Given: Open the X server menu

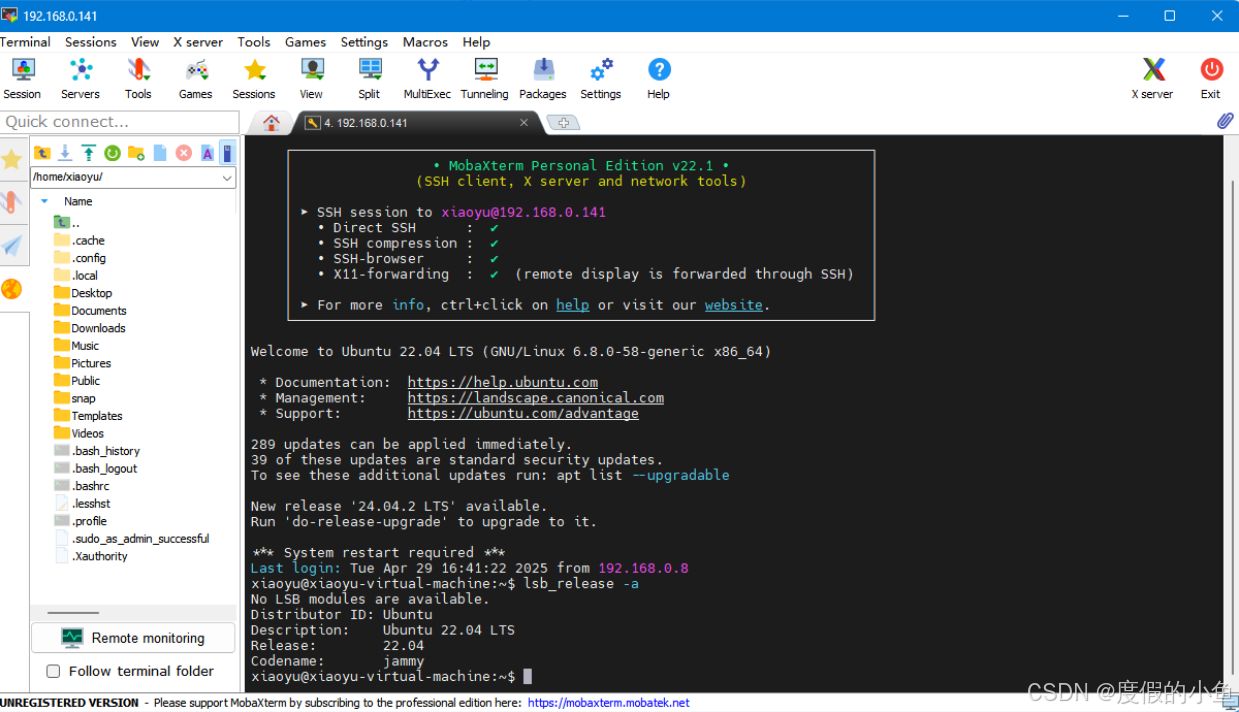Looking at the screenshot, I should pos(198,42).
